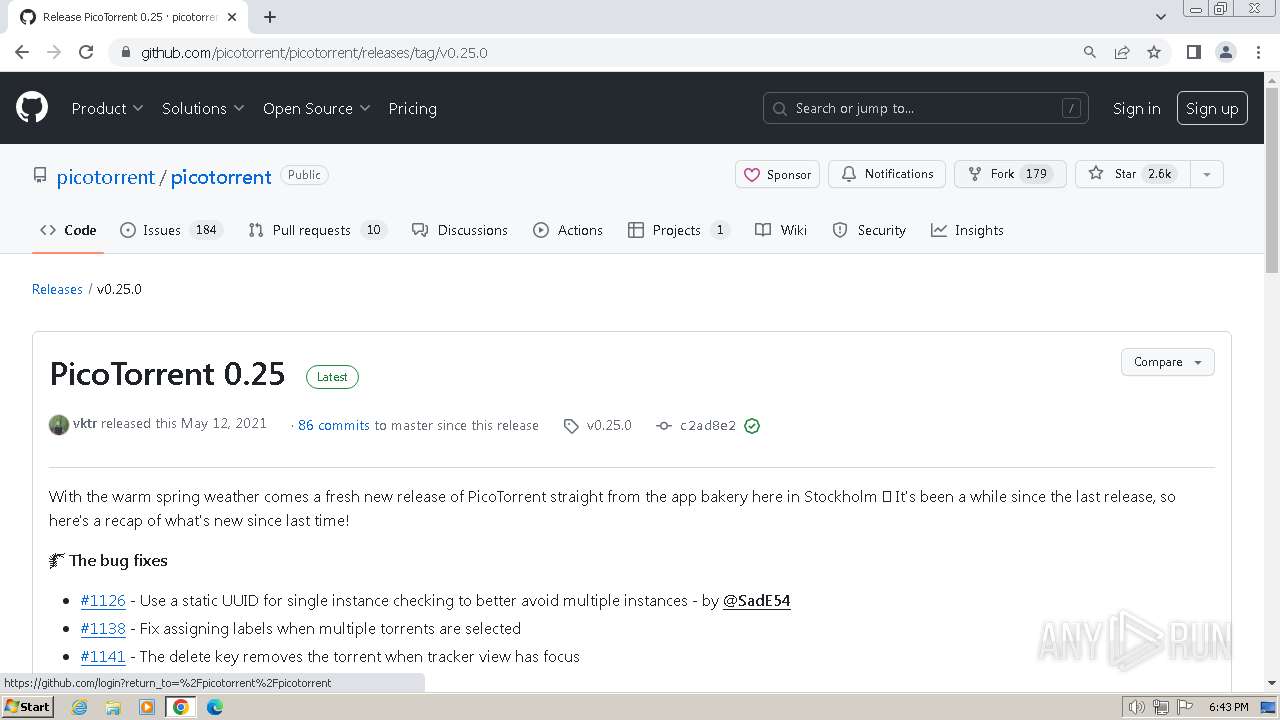Click the PicoTorrent 0.25 release heading

(167, 374)
